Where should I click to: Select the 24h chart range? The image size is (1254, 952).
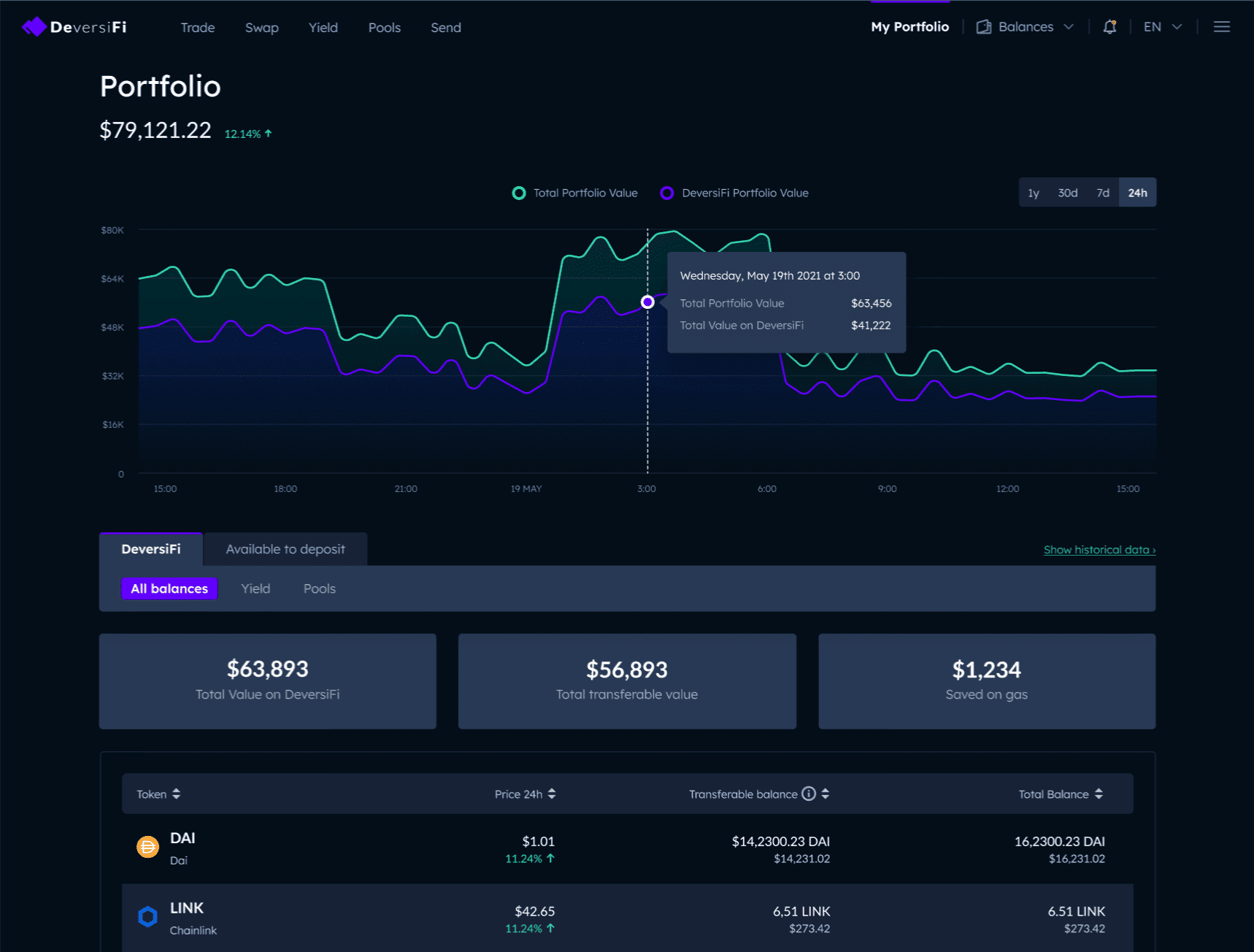click(x=1137, y=193)
